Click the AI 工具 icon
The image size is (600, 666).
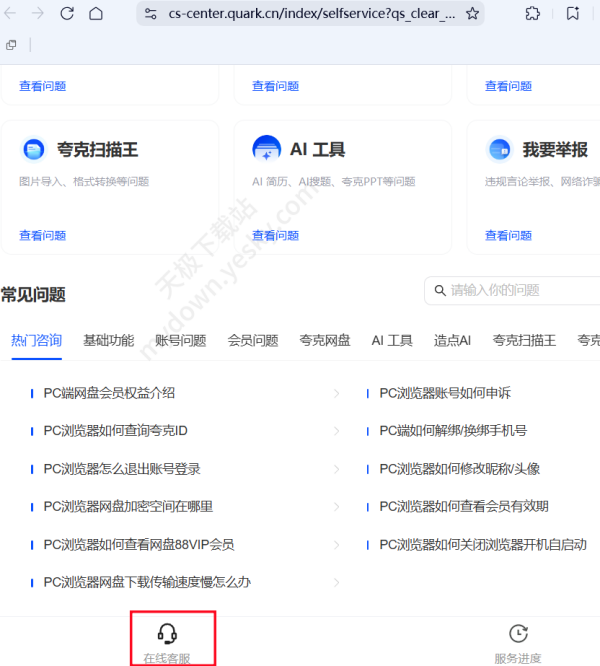tap(267, 150)
